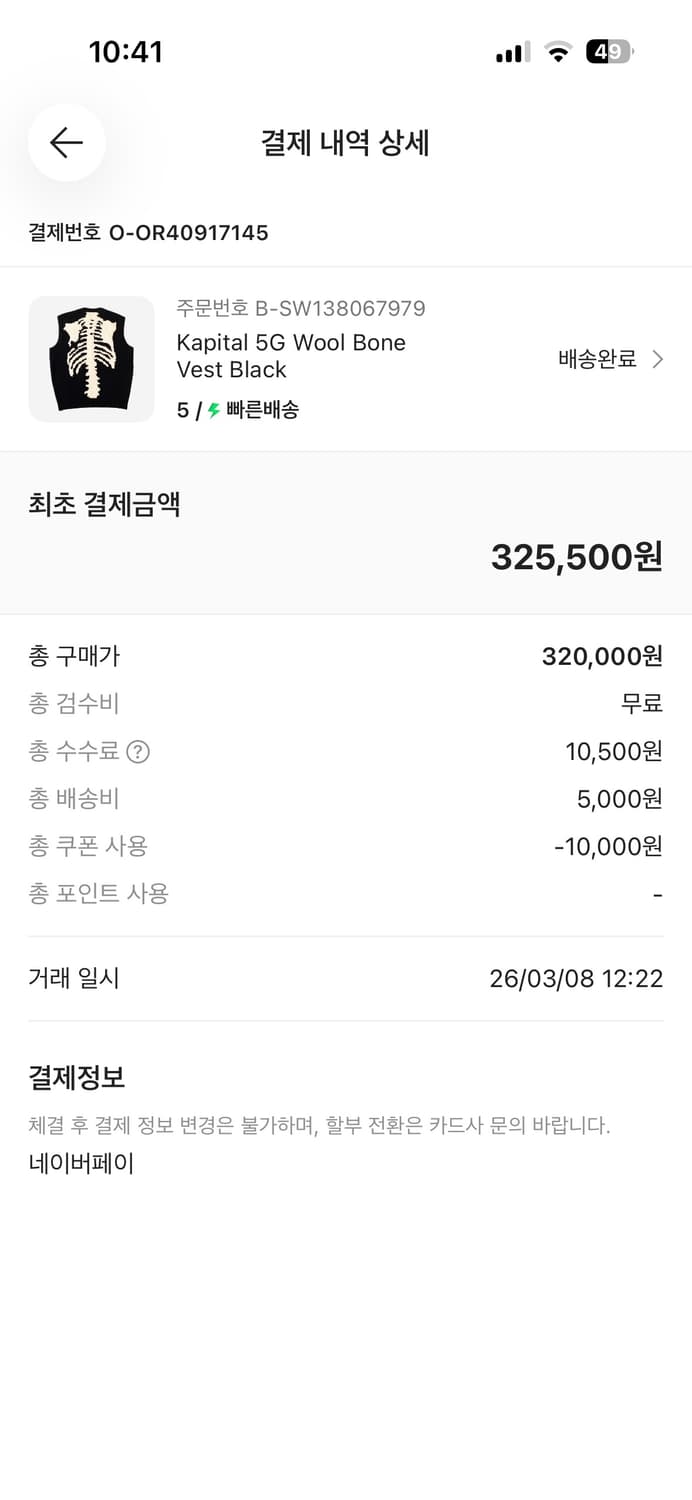Tap the back arrow to return

click(66, 143)
